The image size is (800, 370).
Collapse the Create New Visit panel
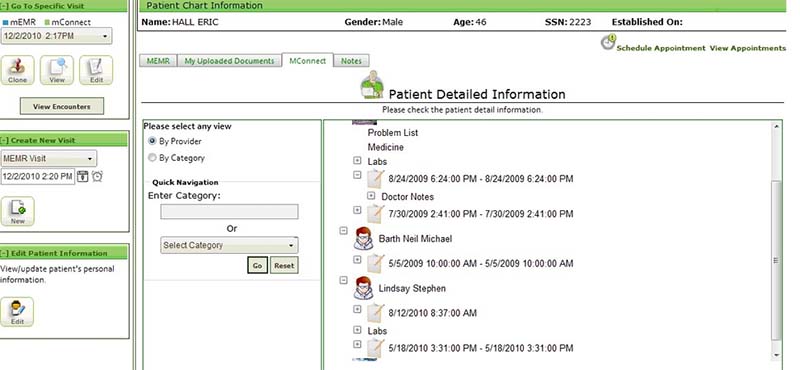click(5, 140)
